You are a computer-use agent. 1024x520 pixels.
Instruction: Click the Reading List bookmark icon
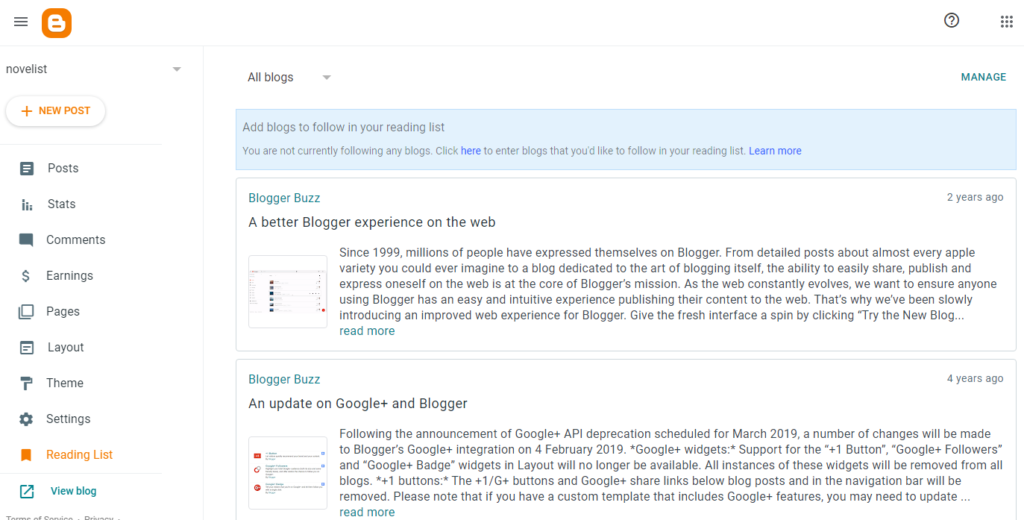point(26,455)
